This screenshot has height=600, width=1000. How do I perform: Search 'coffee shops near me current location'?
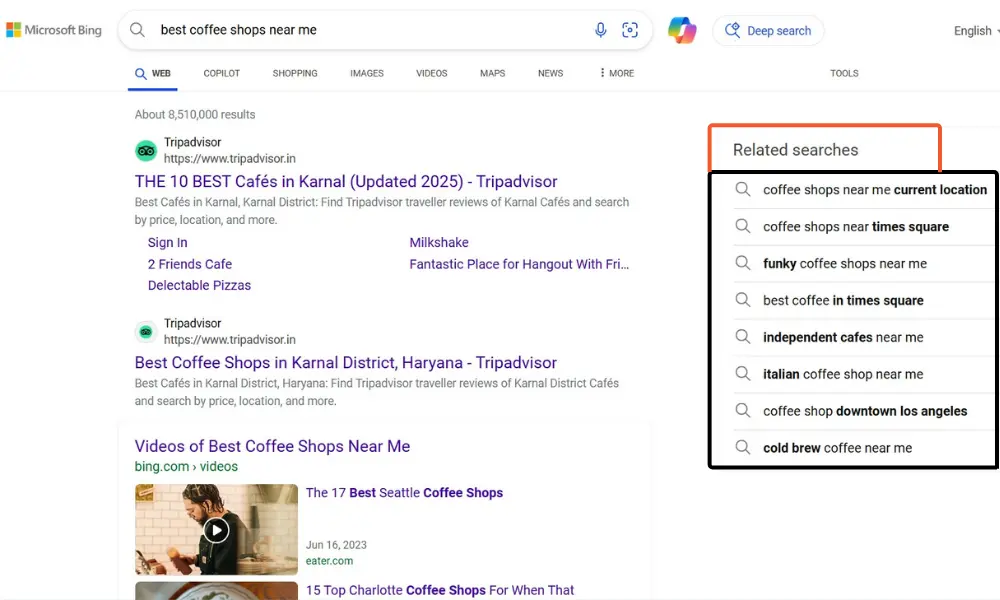[875, 189]
